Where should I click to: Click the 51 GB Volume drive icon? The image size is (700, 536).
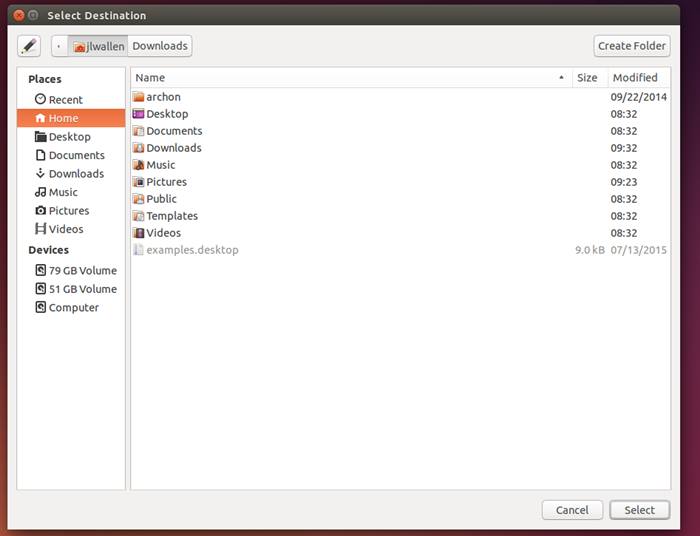[40, 288]
